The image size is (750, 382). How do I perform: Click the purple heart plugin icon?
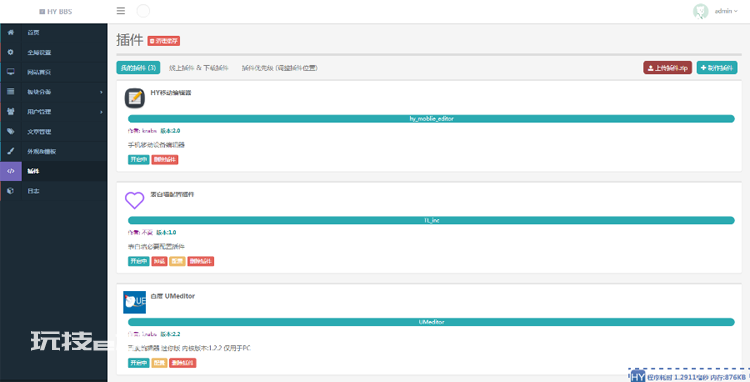tap(134, 200)
